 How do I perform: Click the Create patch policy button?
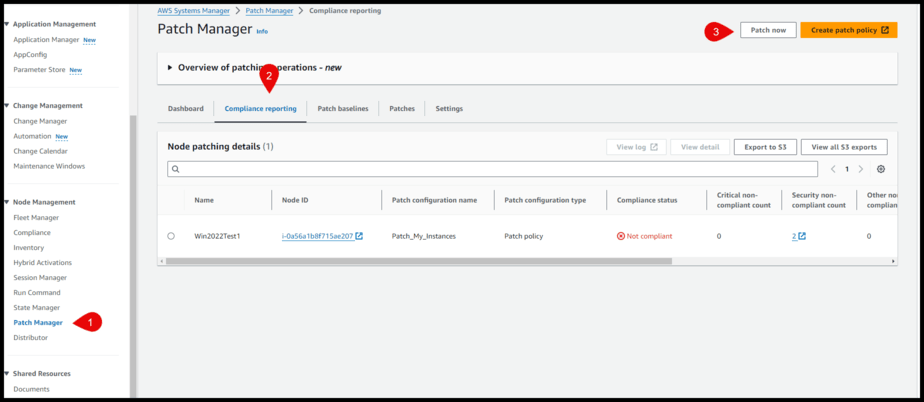pyautogui.click(x=849, y=30)
